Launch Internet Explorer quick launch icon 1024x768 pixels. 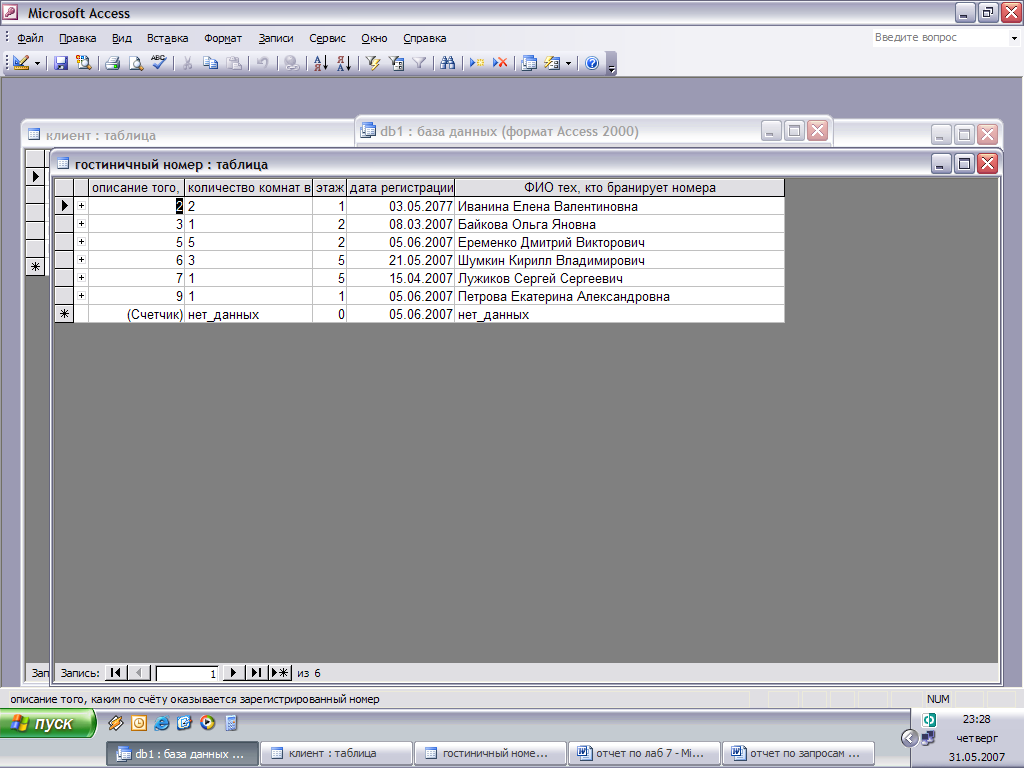[x=161, y=723]
